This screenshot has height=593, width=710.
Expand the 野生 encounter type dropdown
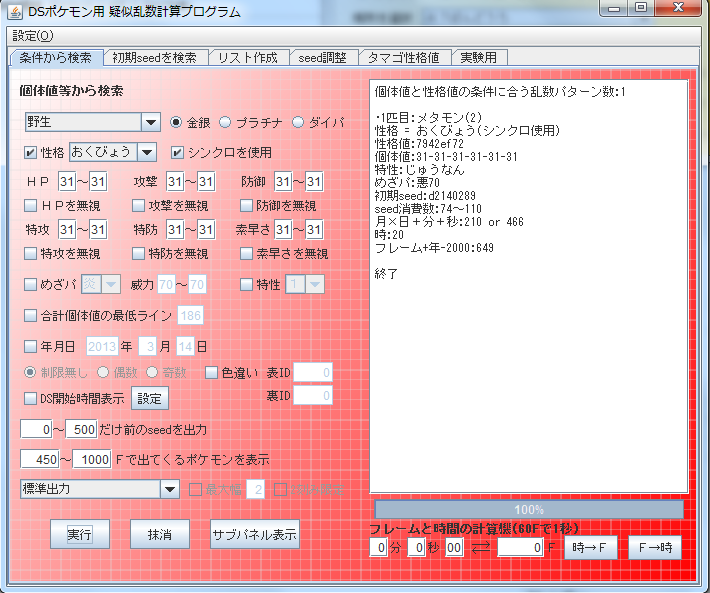tap(151, 122)
